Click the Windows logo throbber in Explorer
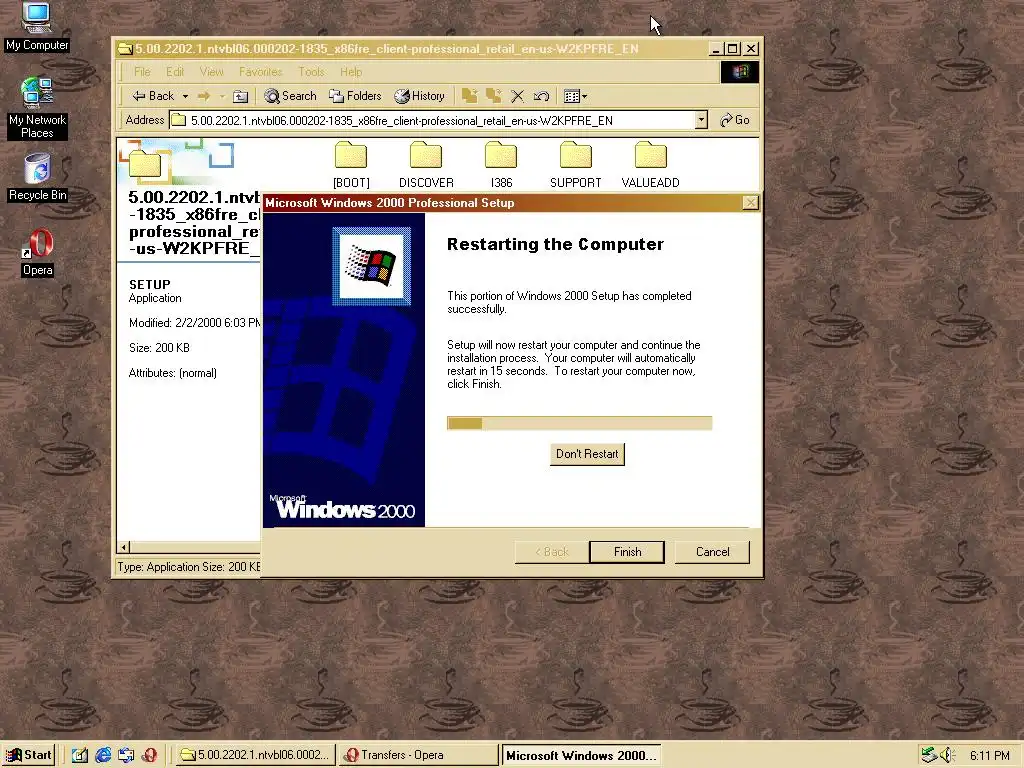This screenshot has height=768, width=1024. 740,72
